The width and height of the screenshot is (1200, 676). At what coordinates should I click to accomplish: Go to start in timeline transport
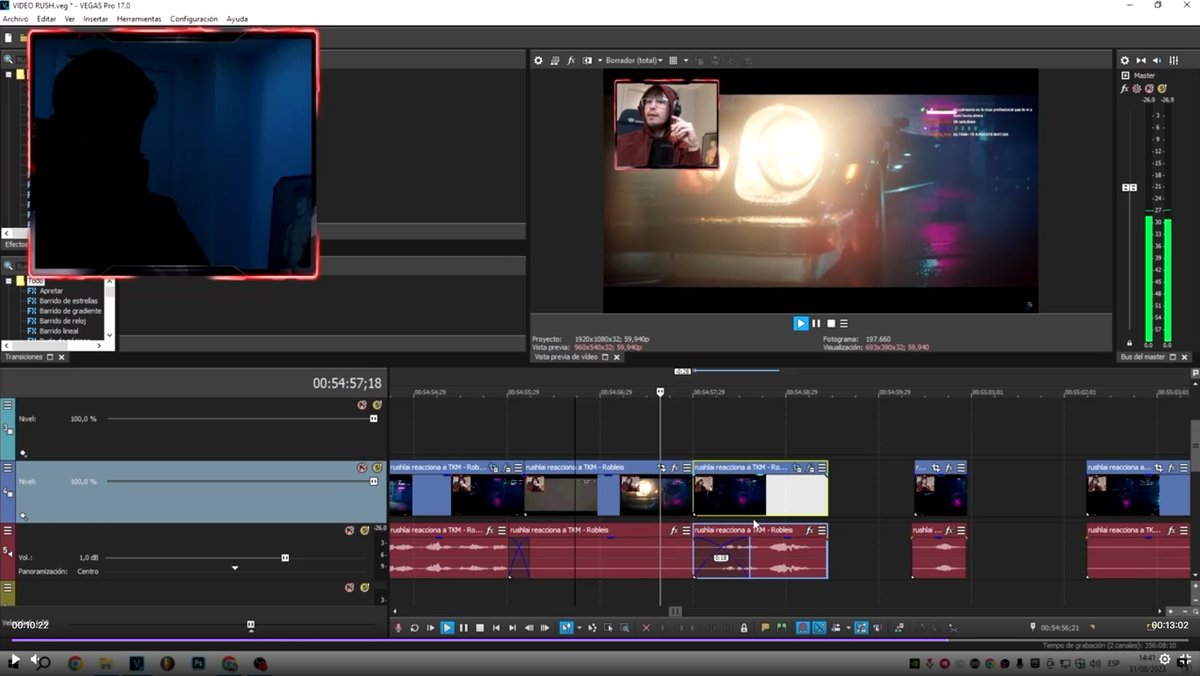496,628
